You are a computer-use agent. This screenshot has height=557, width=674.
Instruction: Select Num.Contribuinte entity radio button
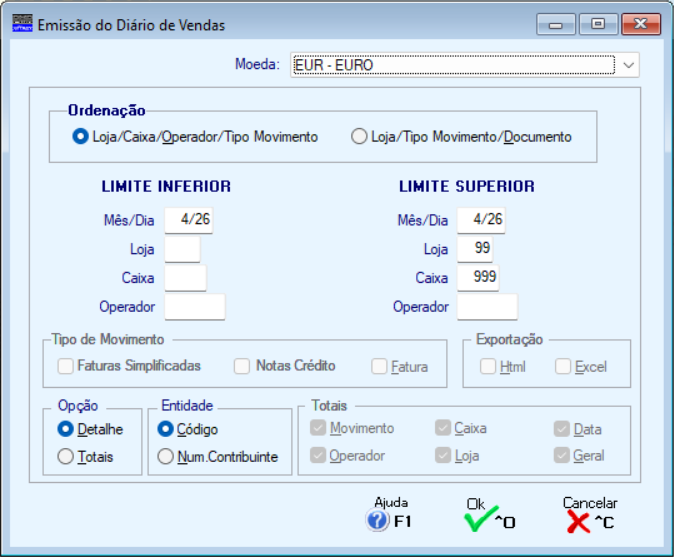[x=166, y=457]
